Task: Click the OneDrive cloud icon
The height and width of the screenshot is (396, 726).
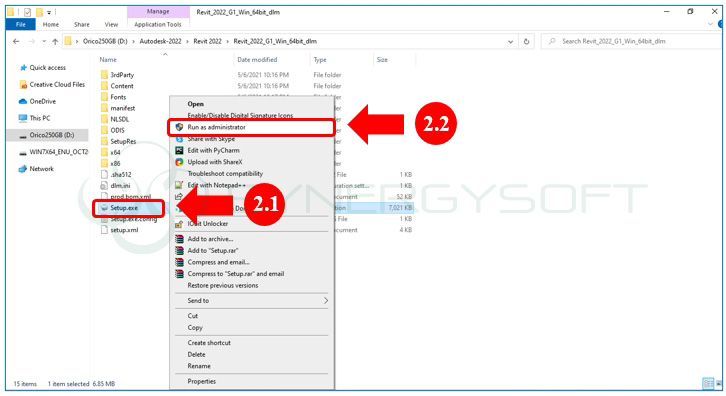Action: tap(23, 101)
